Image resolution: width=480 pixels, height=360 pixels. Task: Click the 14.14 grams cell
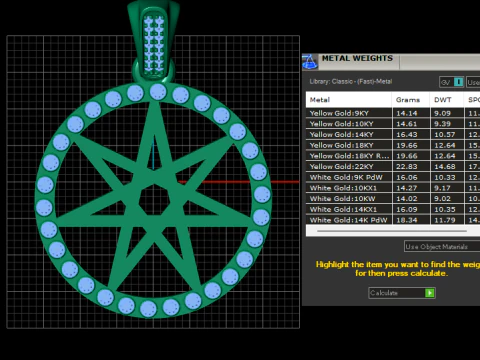point(411,113)
